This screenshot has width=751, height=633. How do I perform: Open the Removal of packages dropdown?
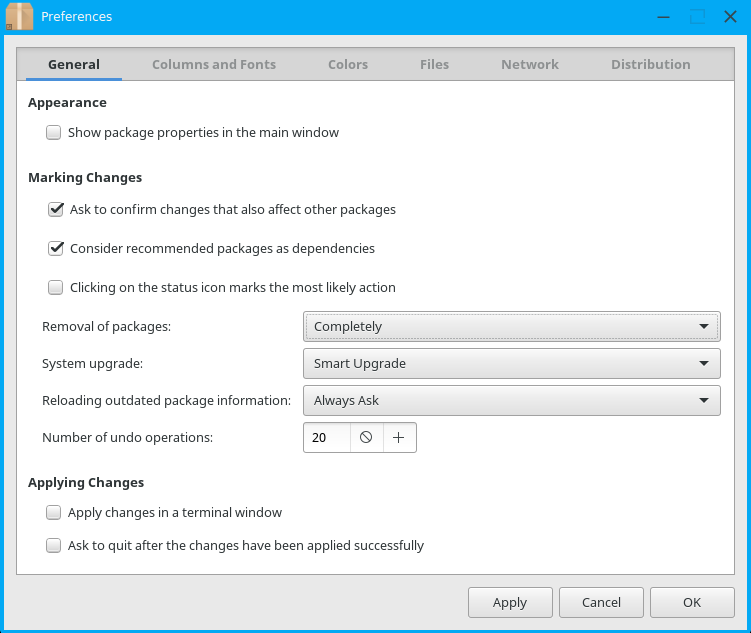click(511, 326)
